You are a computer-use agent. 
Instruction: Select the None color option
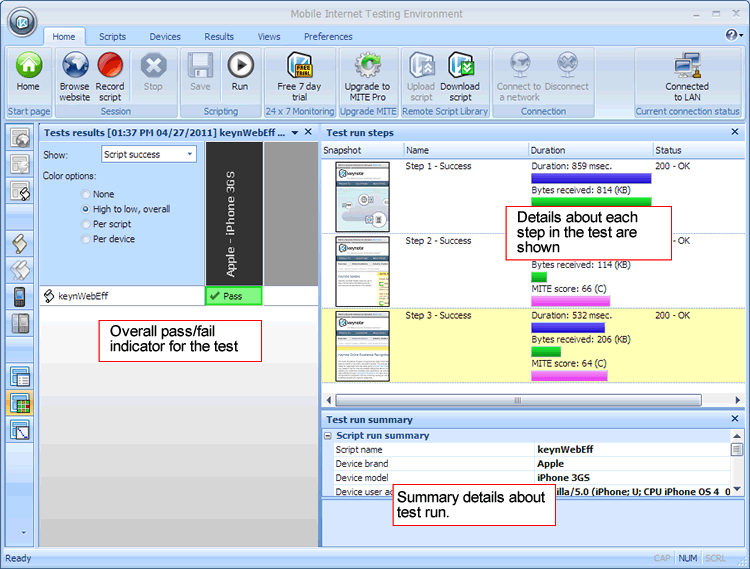click(x=86, y=194)
